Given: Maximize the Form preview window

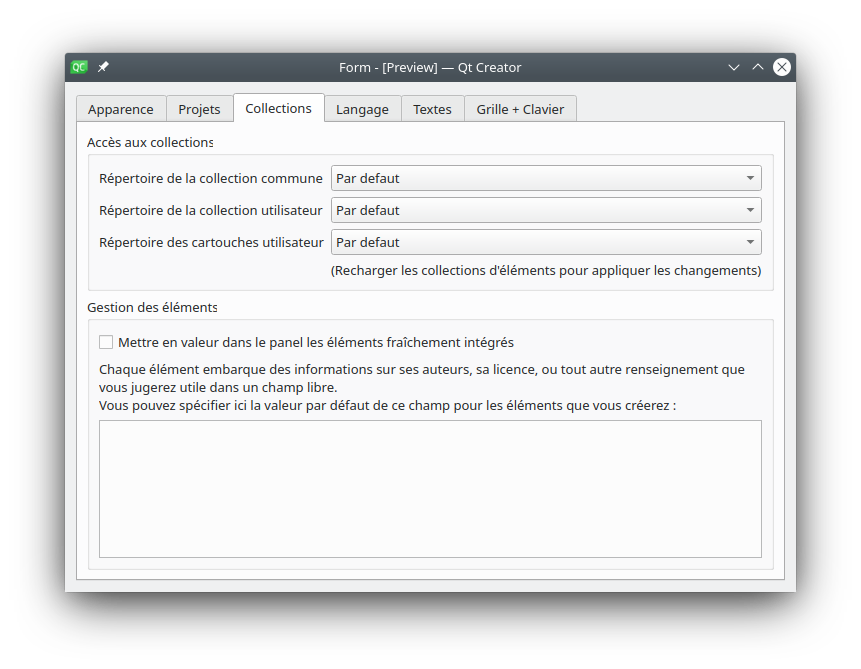Looking at the screenshot, I should tap(758, 67).
